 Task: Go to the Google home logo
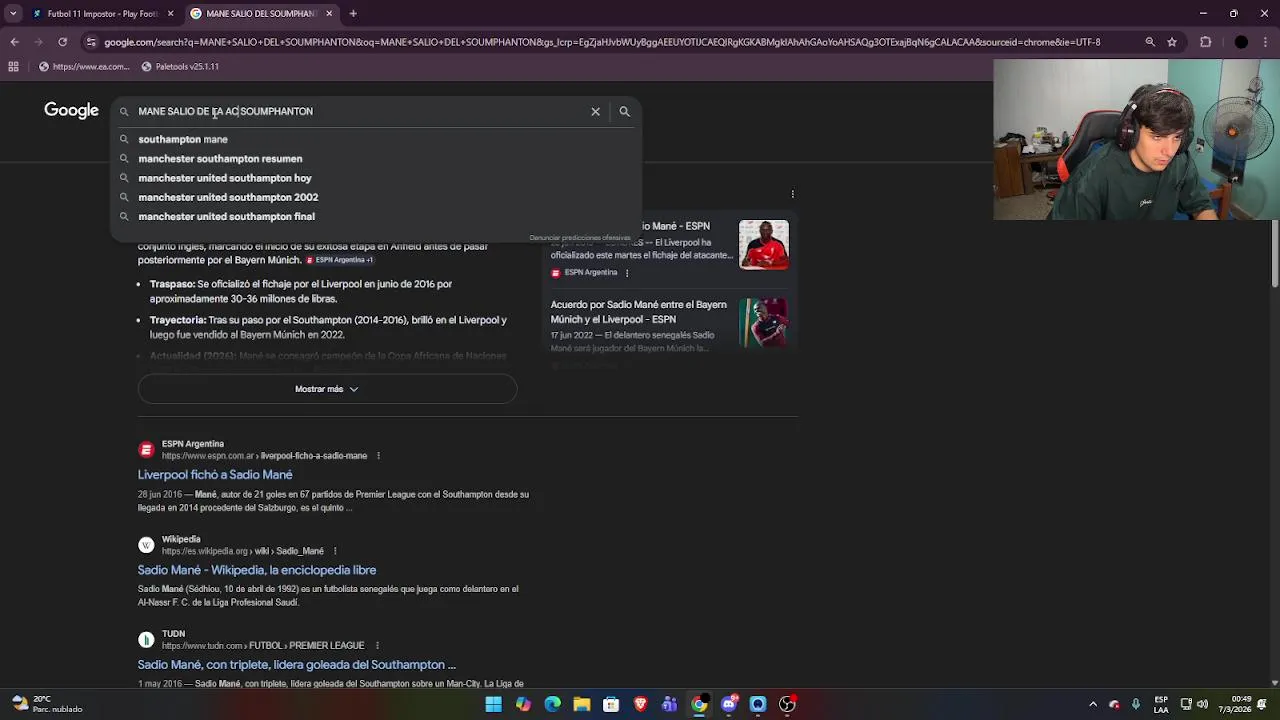[71, 110]
